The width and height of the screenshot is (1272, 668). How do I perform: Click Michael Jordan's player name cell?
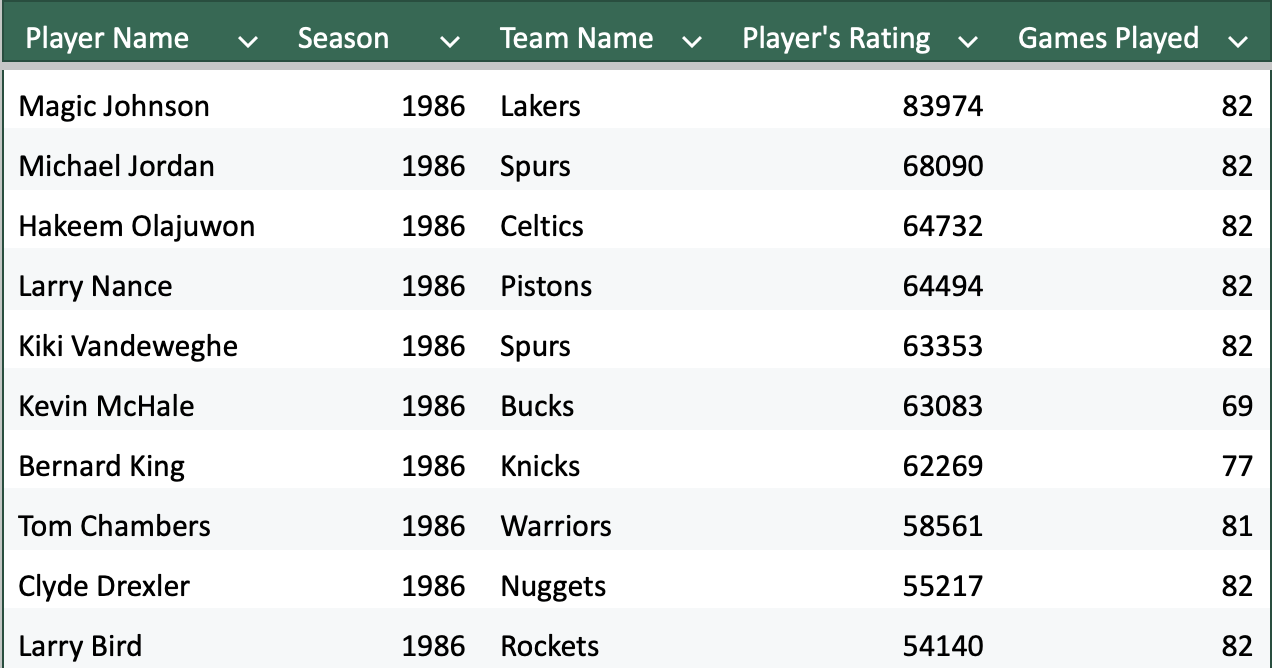[116, 166]
